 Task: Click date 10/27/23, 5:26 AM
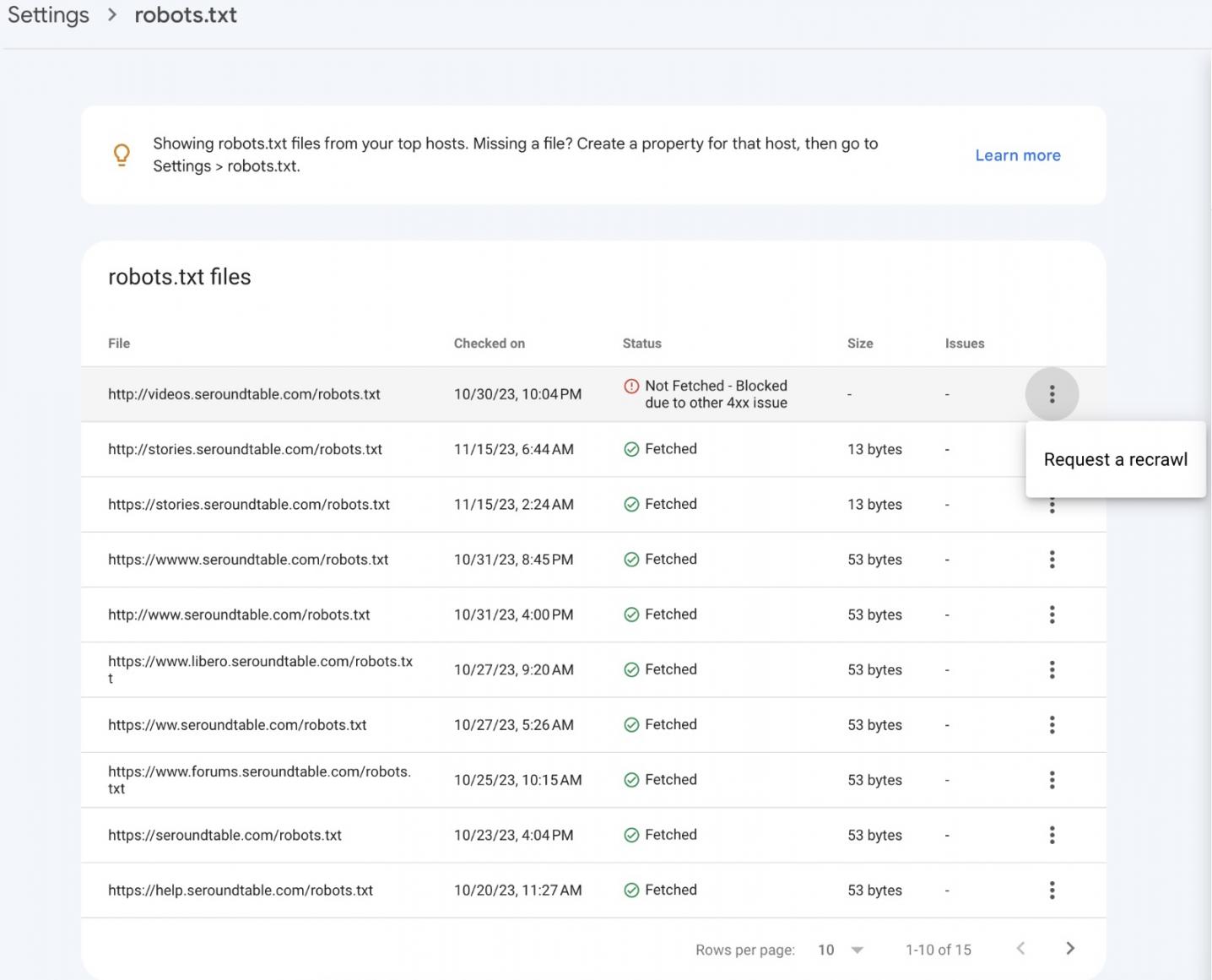coord(514,725)
